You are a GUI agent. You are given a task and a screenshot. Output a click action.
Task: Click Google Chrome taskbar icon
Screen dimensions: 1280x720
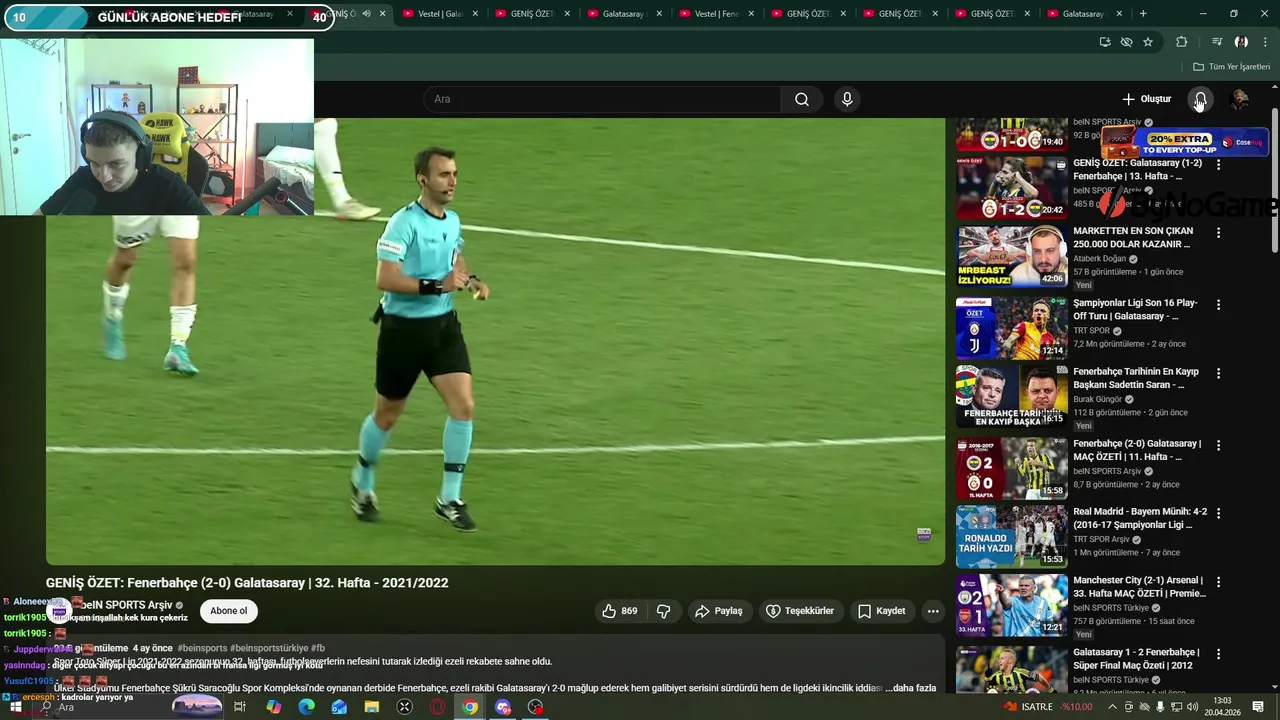[x=470, y=707]
